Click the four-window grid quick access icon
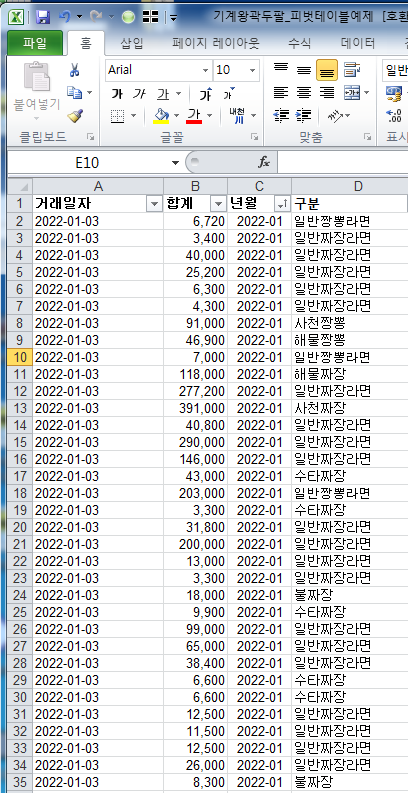Viewport: 408px width, 793px height. (x=151, y=18)
